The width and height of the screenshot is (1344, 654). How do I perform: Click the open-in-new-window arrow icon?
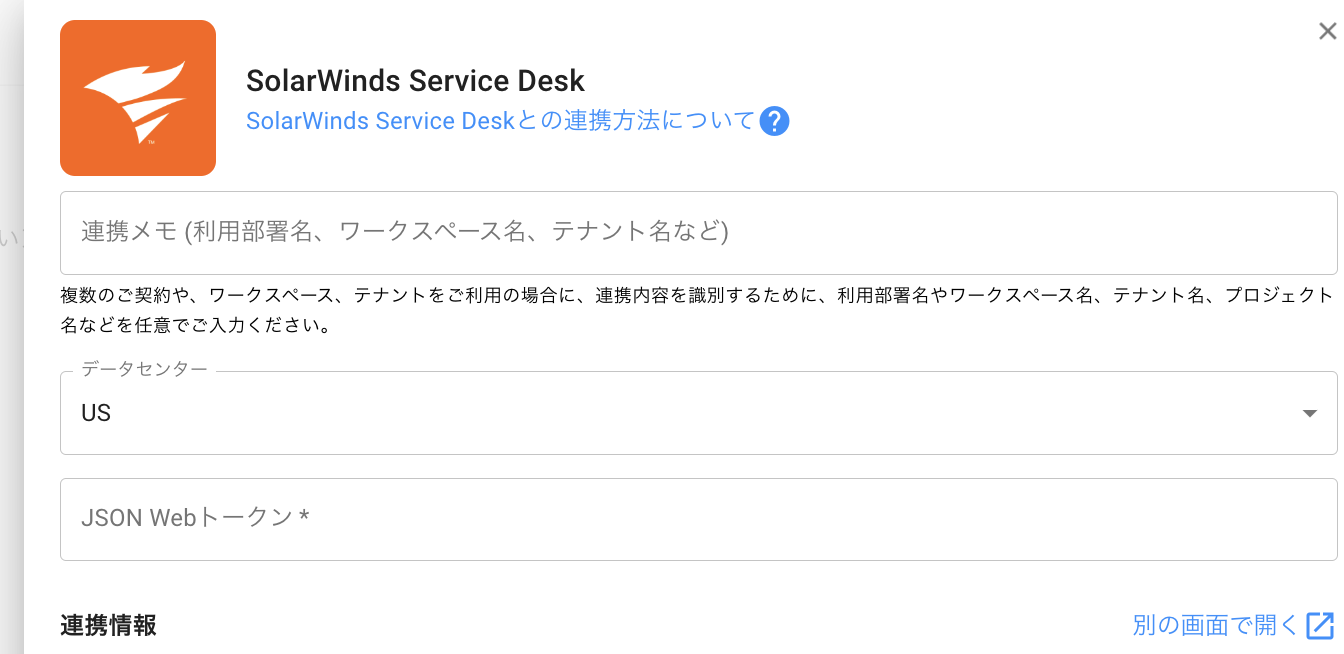(1321, 626)
